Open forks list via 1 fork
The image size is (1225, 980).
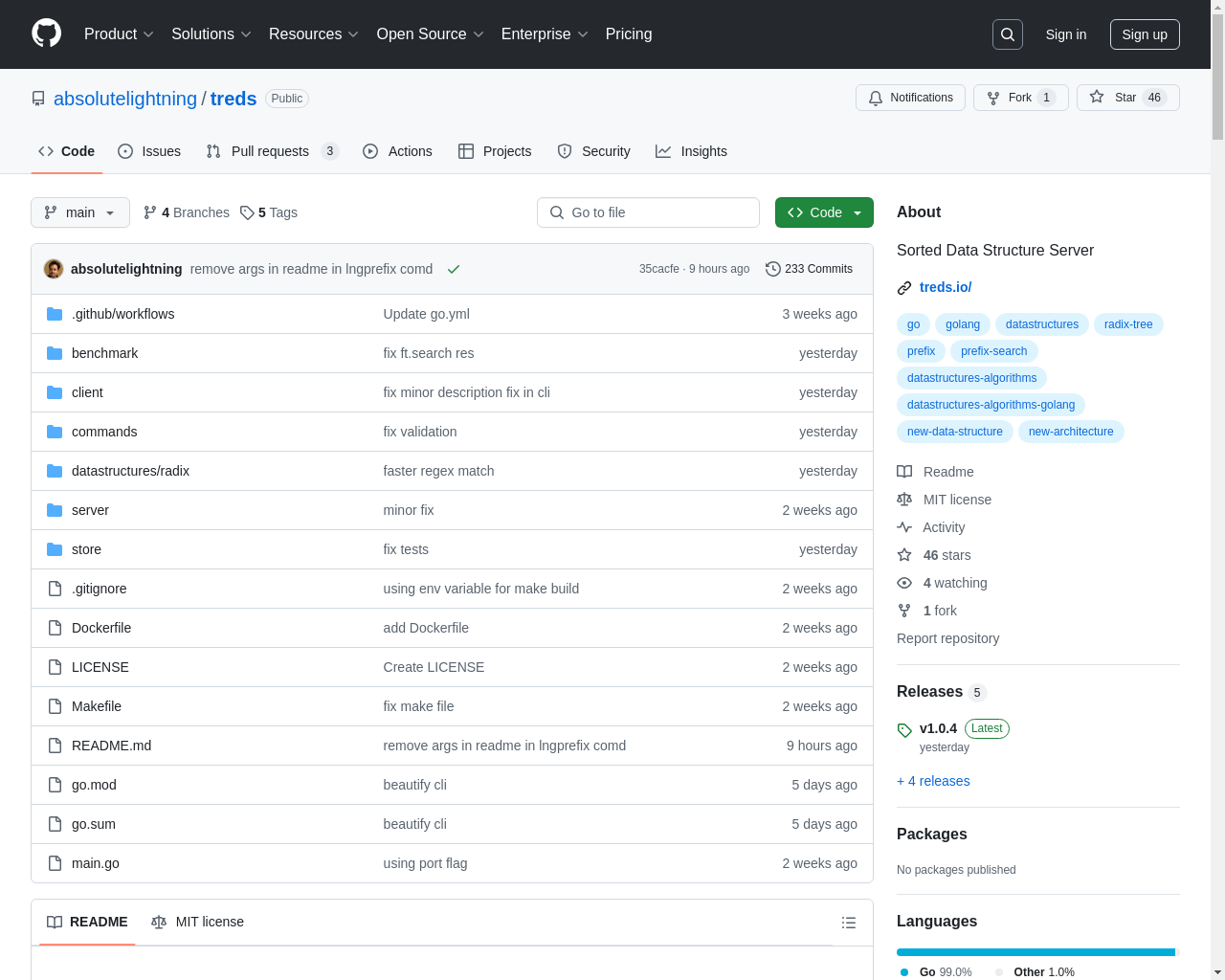[x=939, y=611]
